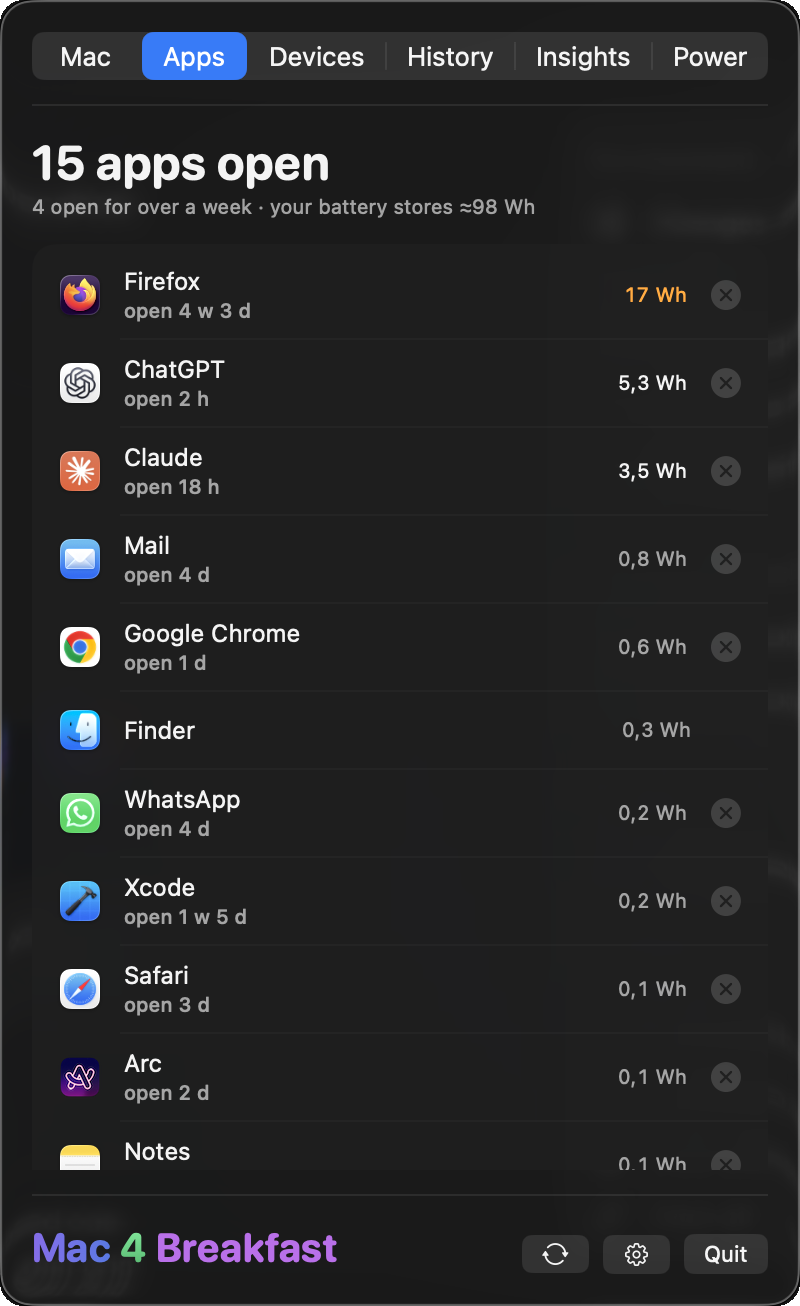
Task: Quit Firefox with its X button
Action: 726,295
